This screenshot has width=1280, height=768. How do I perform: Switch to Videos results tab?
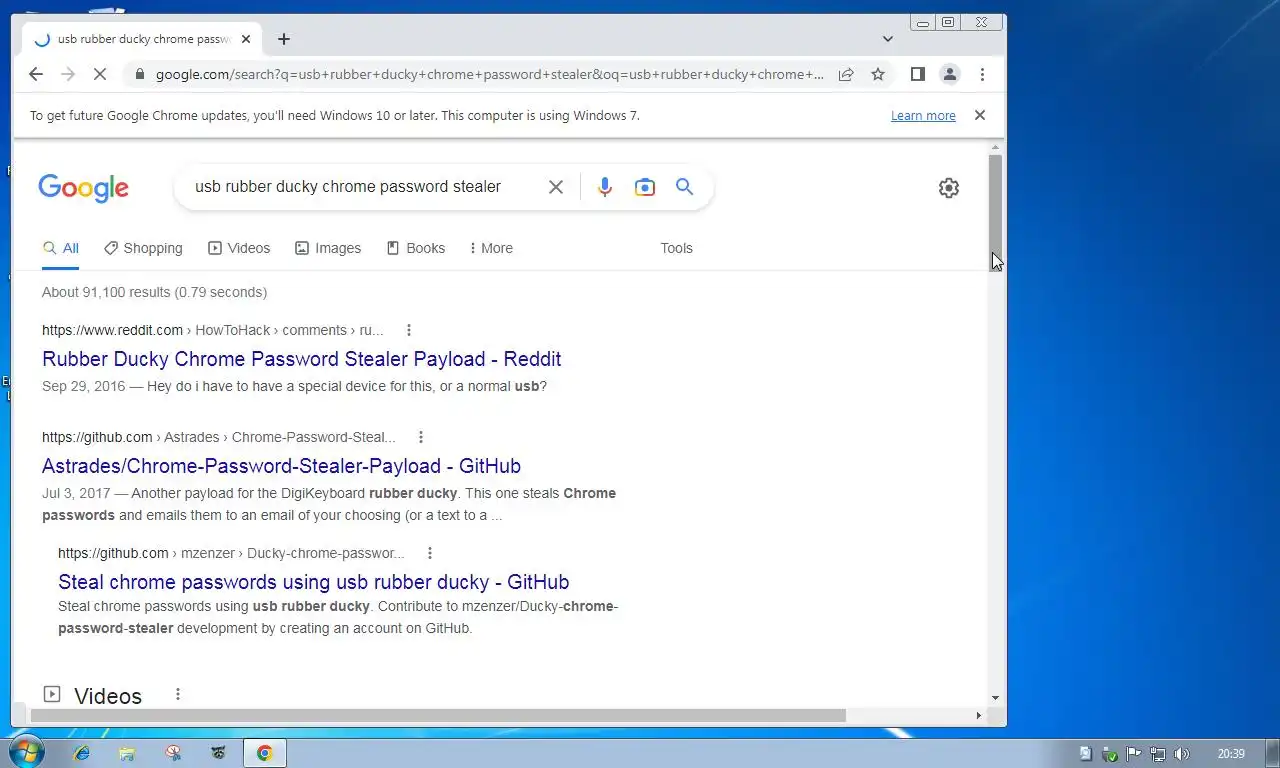[239, 248]
